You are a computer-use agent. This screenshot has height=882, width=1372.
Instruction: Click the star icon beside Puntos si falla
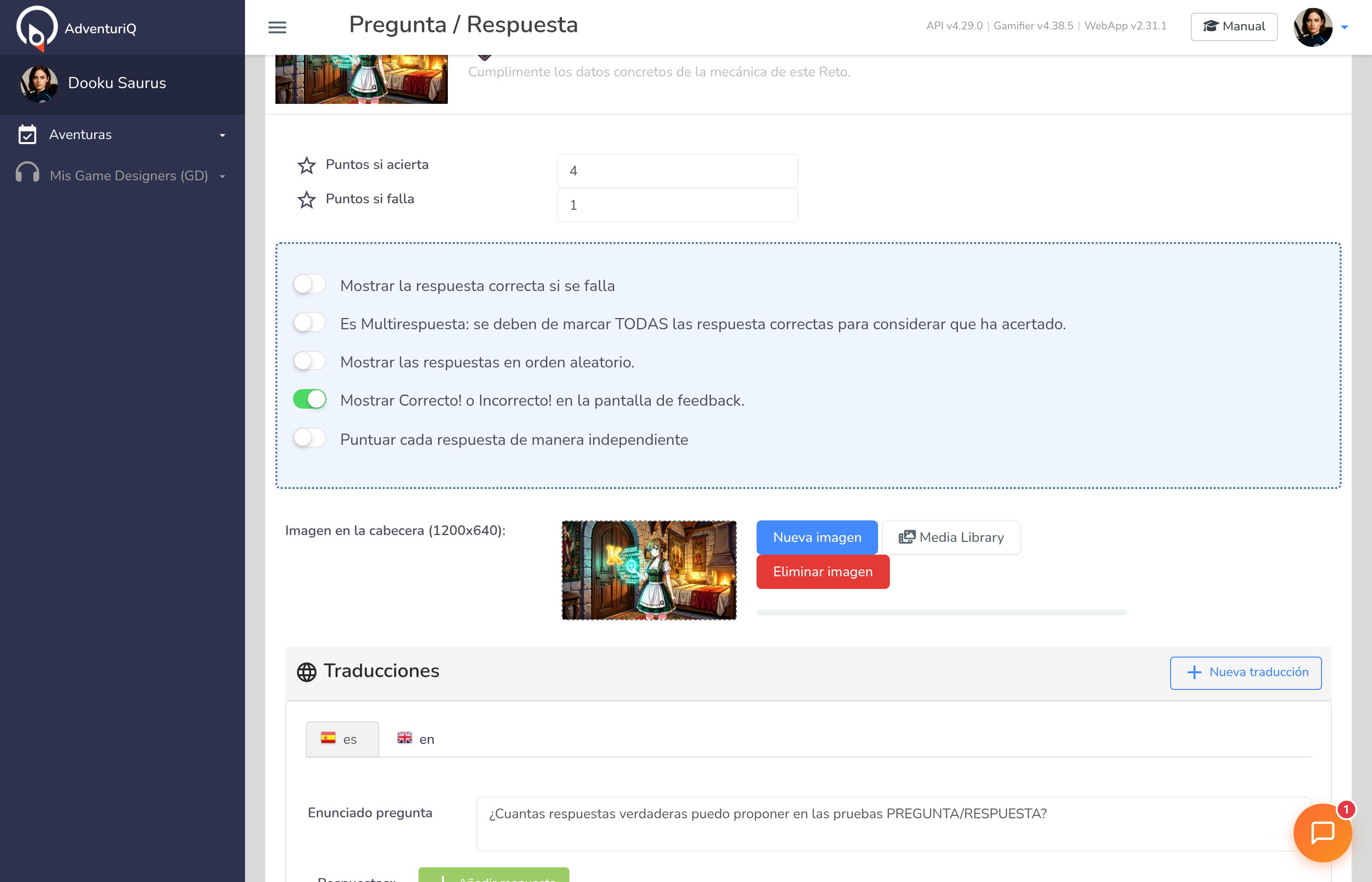(306, 200)
